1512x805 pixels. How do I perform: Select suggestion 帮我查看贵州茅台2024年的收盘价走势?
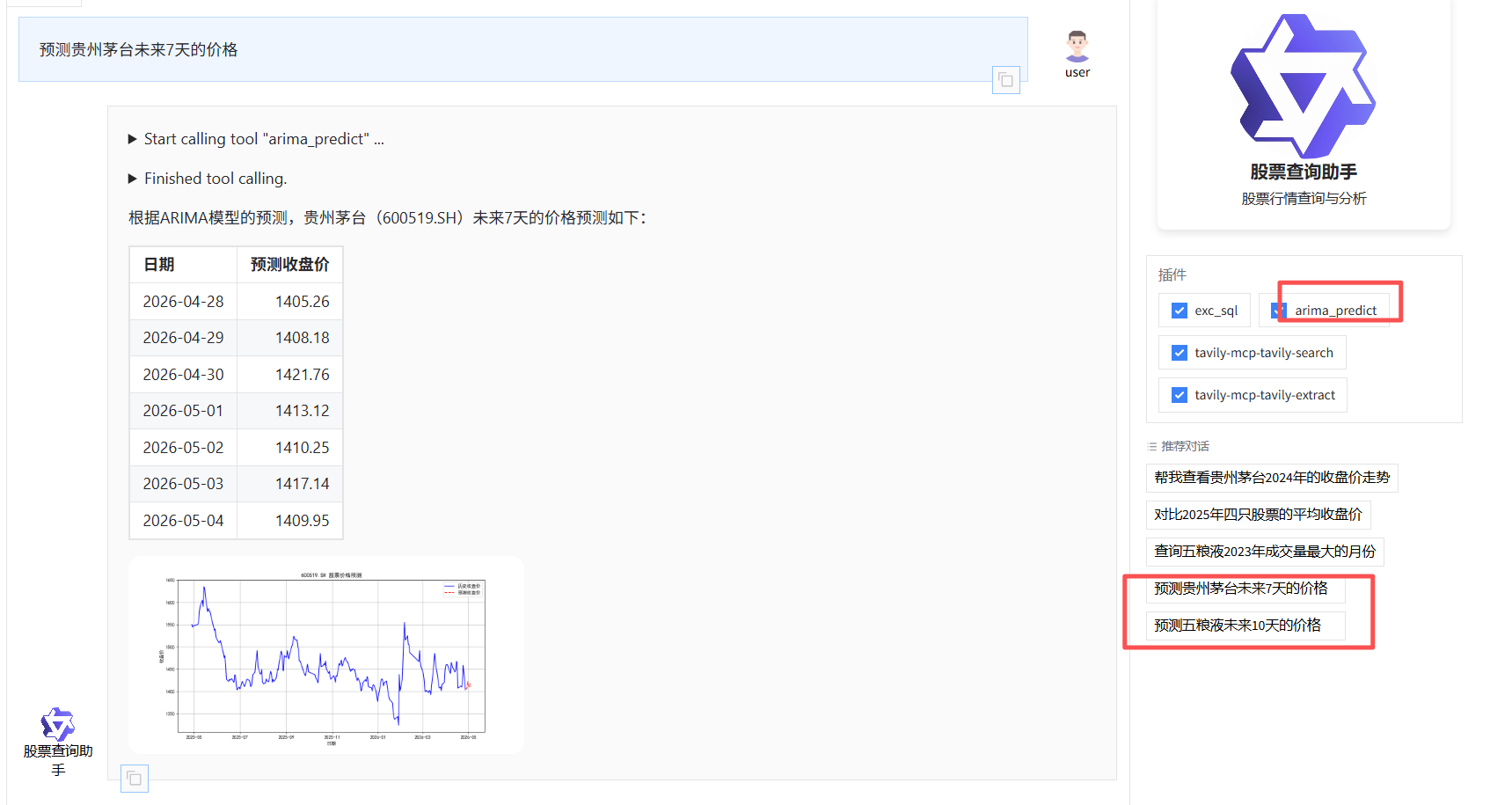tap(1272, 478)
